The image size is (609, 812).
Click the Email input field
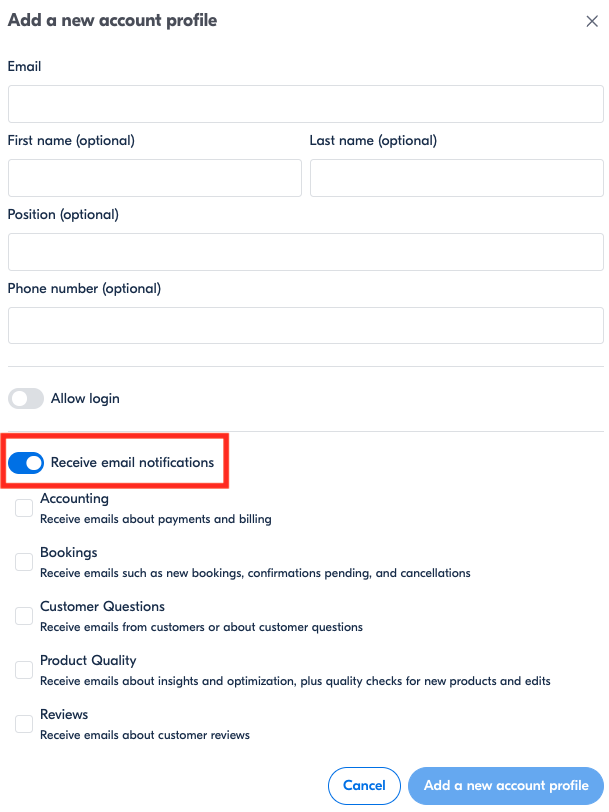point(305,104)
